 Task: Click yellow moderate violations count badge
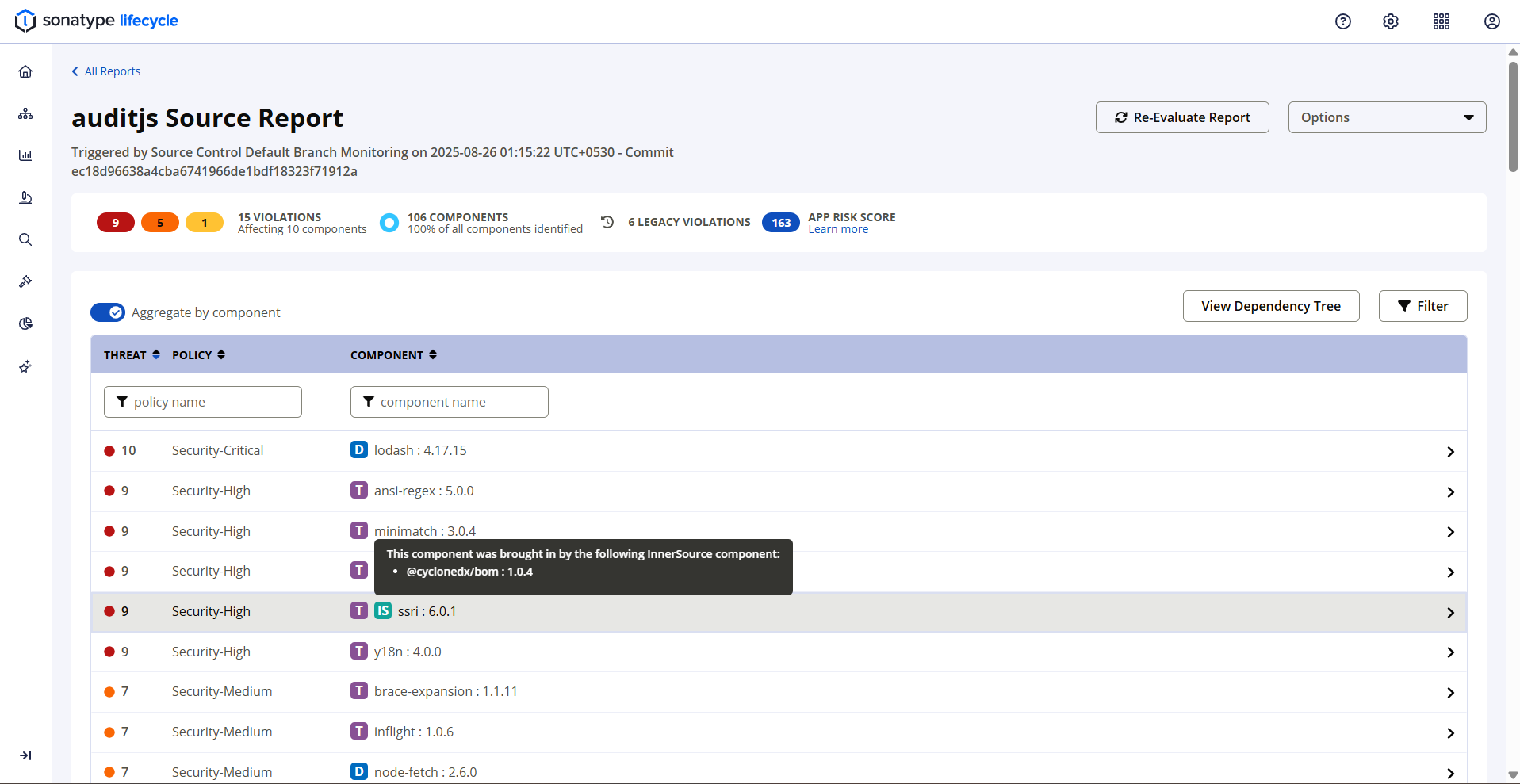coord(205,223)
